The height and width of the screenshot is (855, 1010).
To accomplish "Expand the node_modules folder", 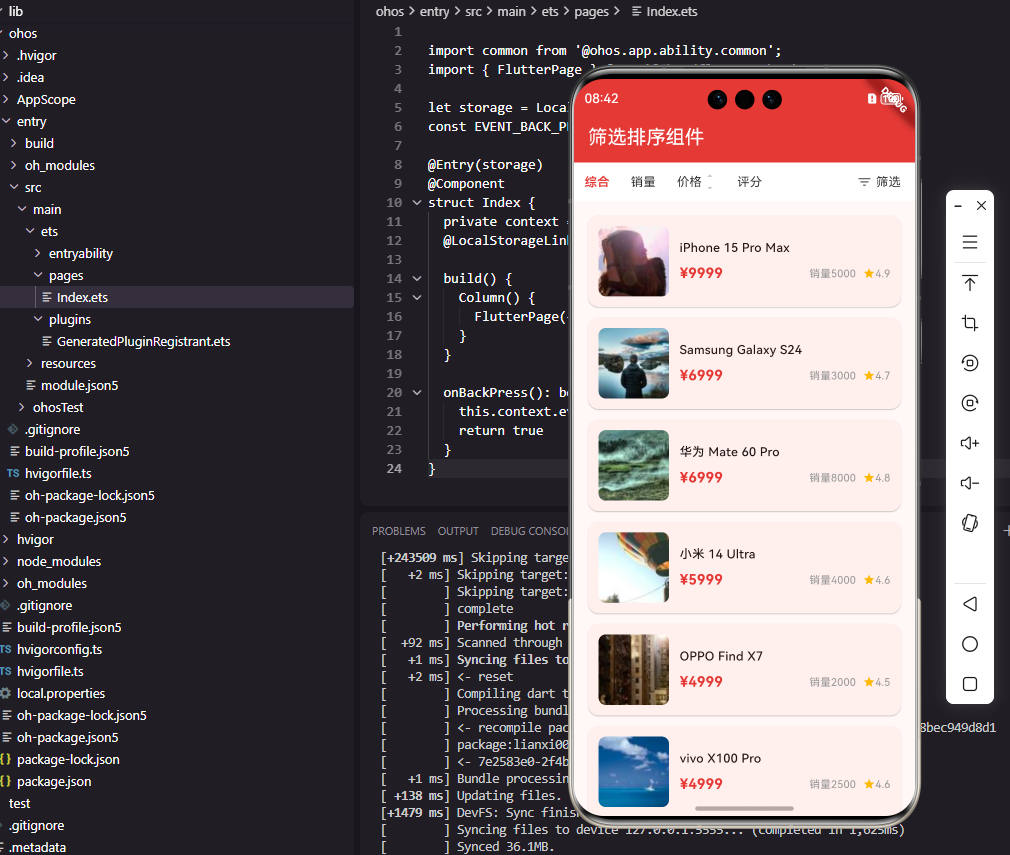I will [59, 561].
